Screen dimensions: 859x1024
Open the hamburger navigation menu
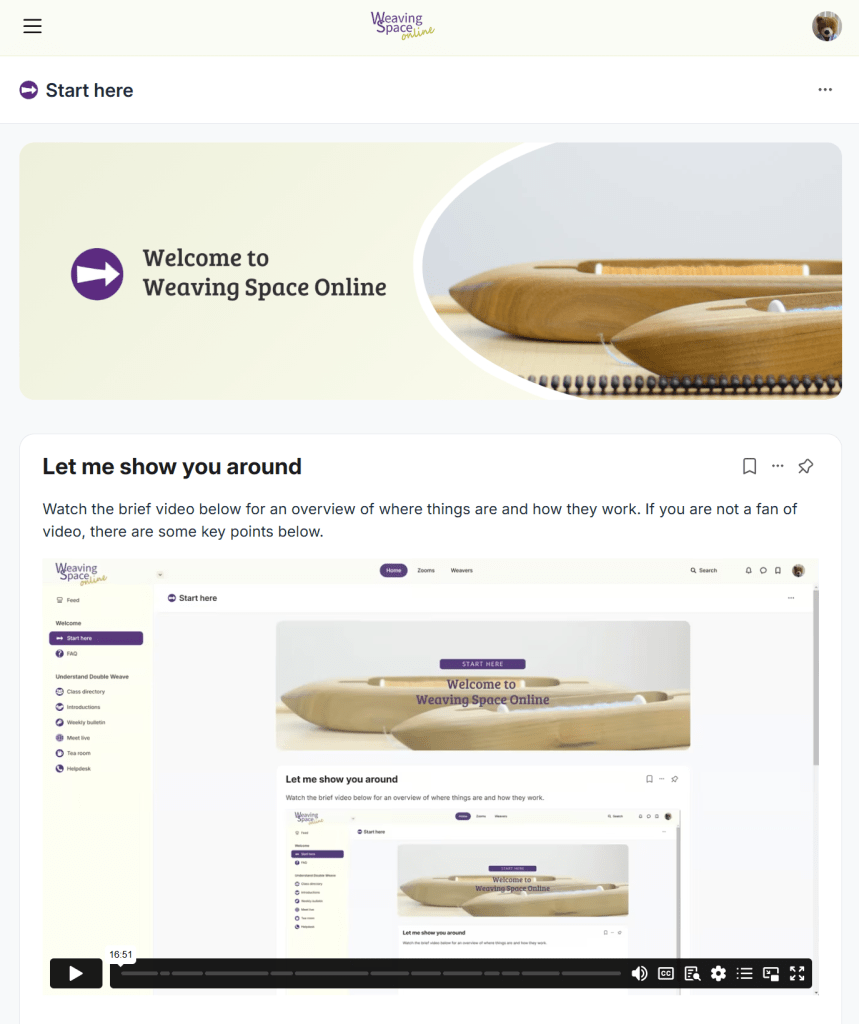pyautogui.click(x=32, y=26)
